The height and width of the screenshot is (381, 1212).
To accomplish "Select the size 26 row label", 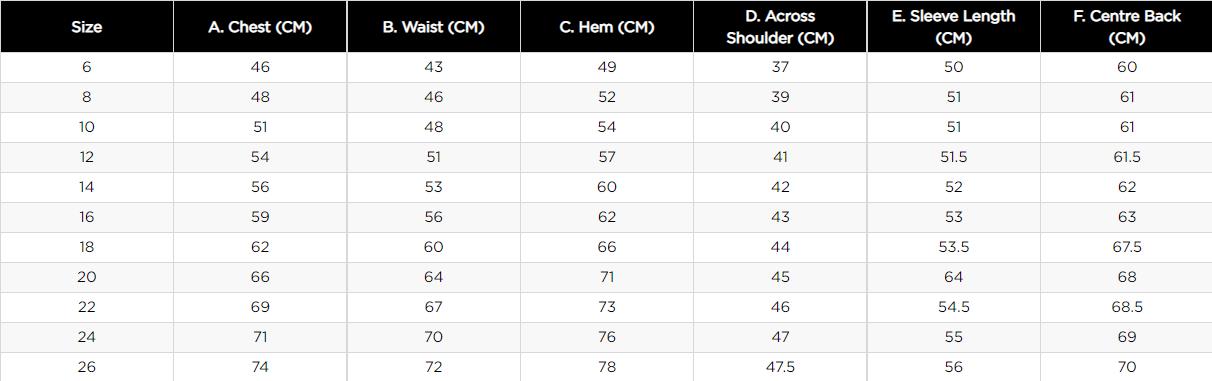I will 87,367.
